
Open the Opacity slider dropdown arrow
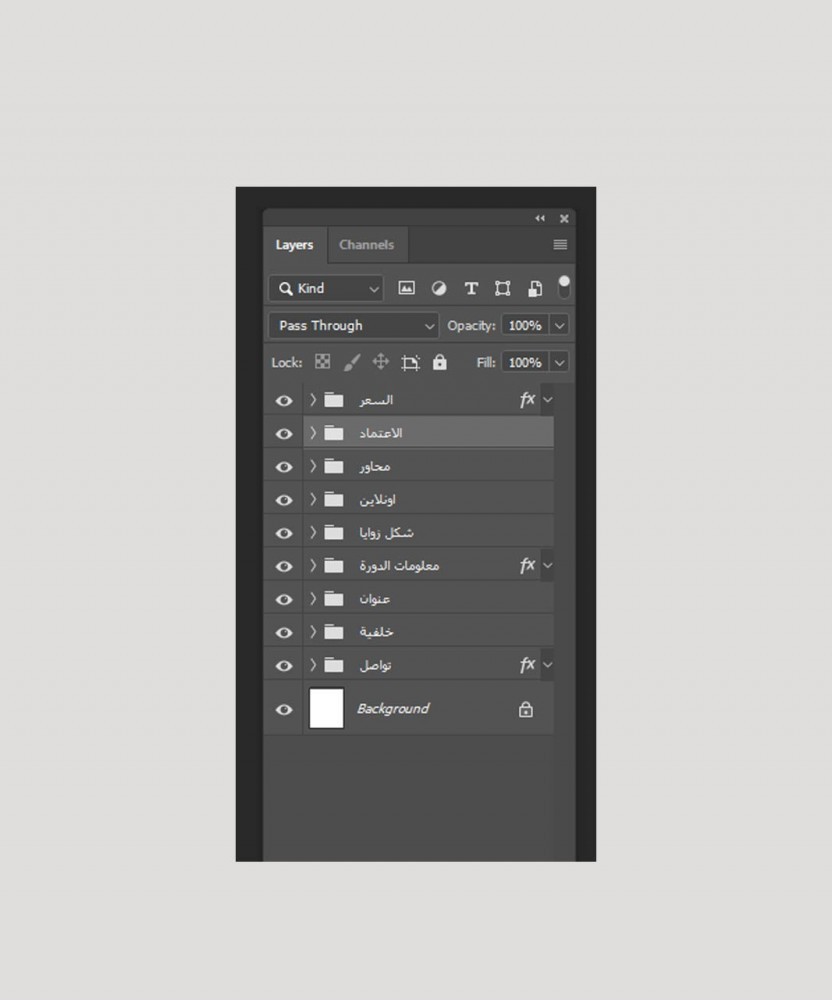pos(559,325)
